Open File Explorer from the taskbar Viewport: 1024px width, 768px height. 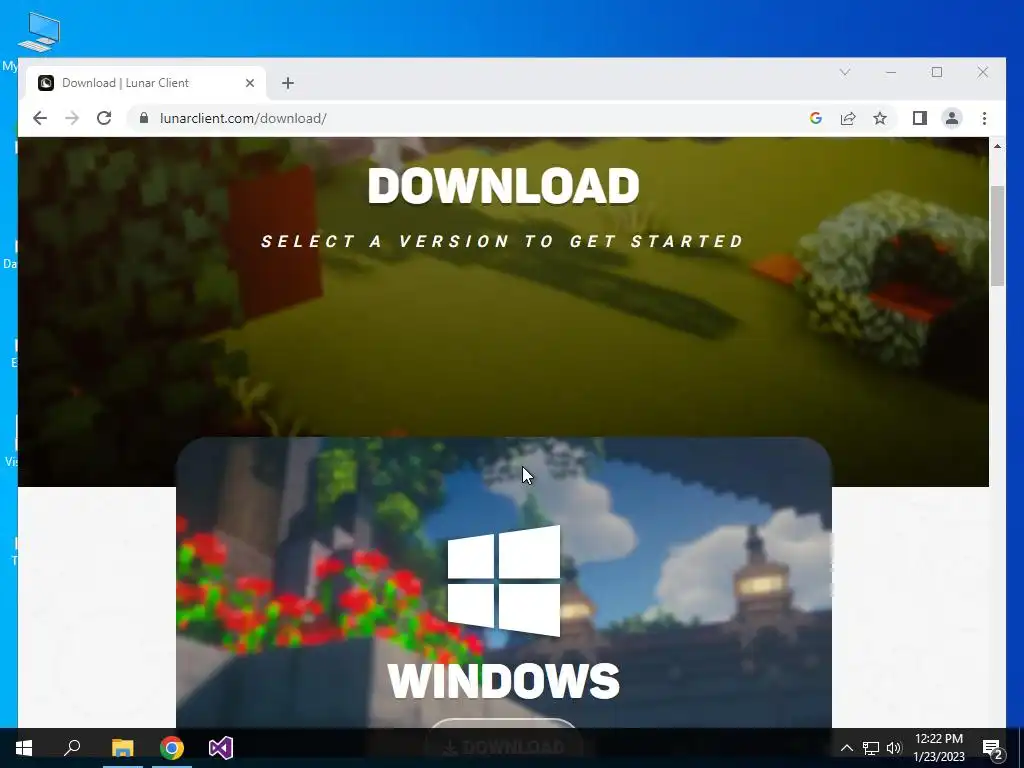coord(122,748)
